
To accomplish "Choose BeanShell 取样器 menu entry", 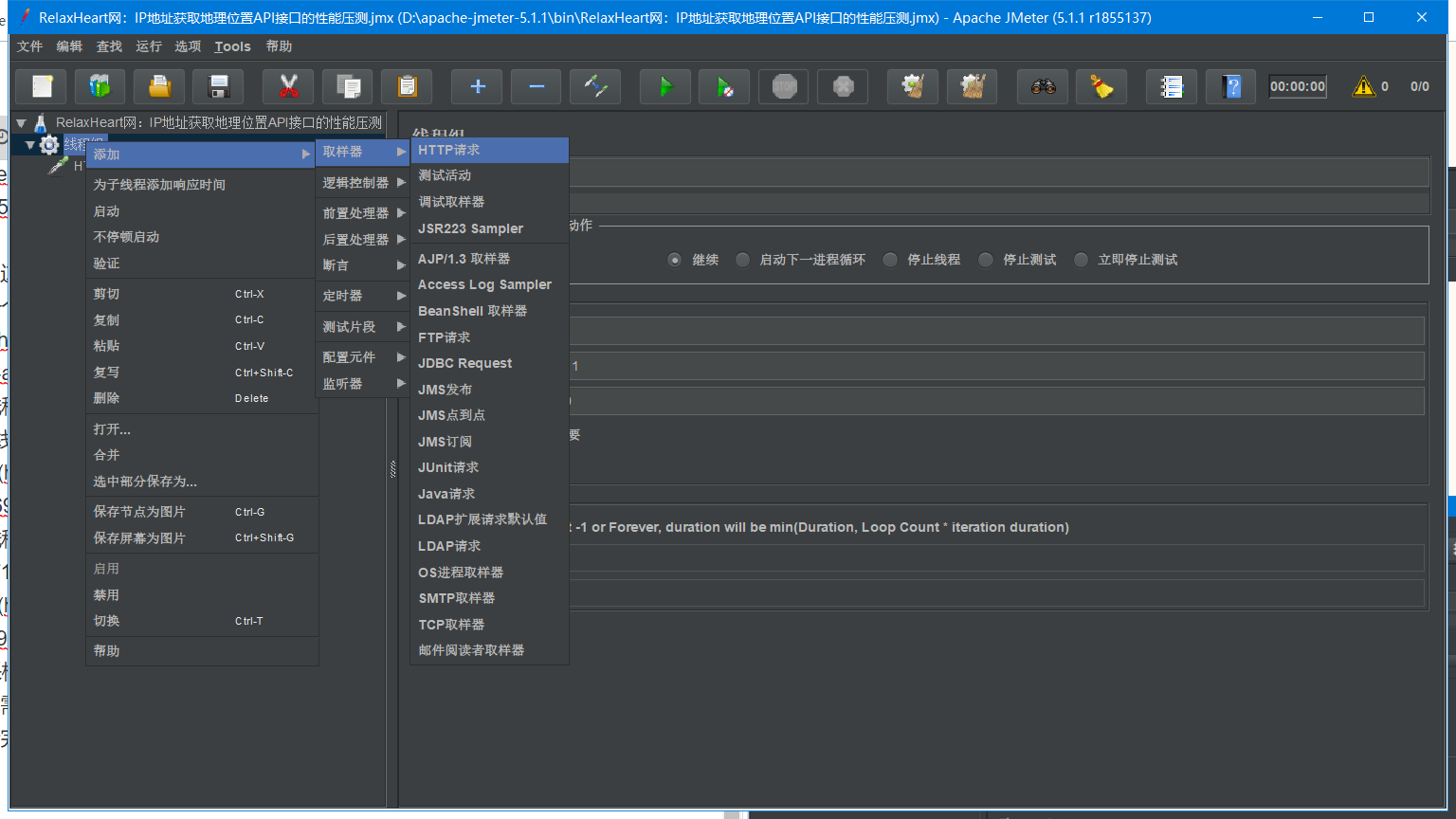I will (x=489, y=311).
